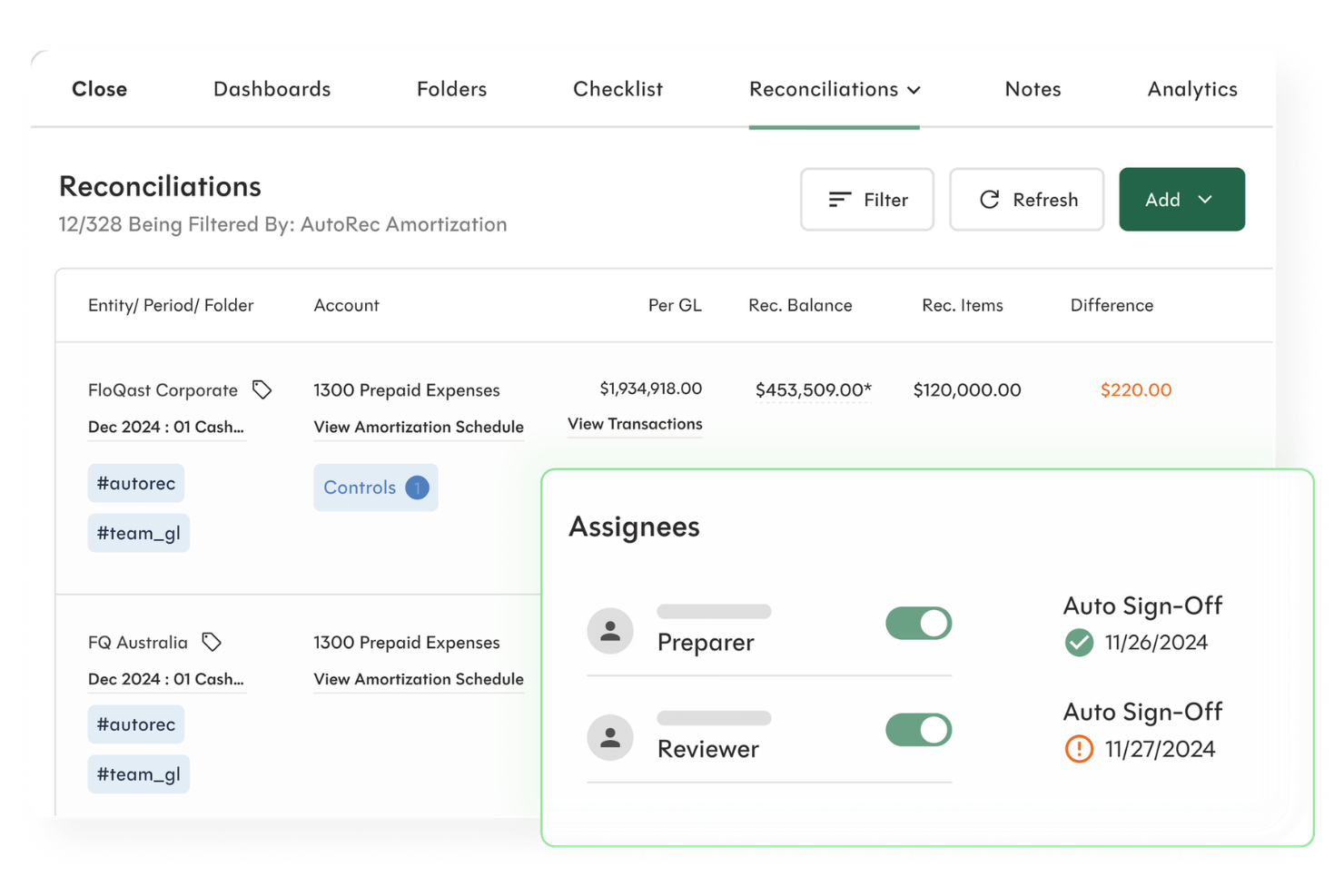The image size is (1344, 896).
Task: Switch to the Notes tab
Action: (1033, 89)
